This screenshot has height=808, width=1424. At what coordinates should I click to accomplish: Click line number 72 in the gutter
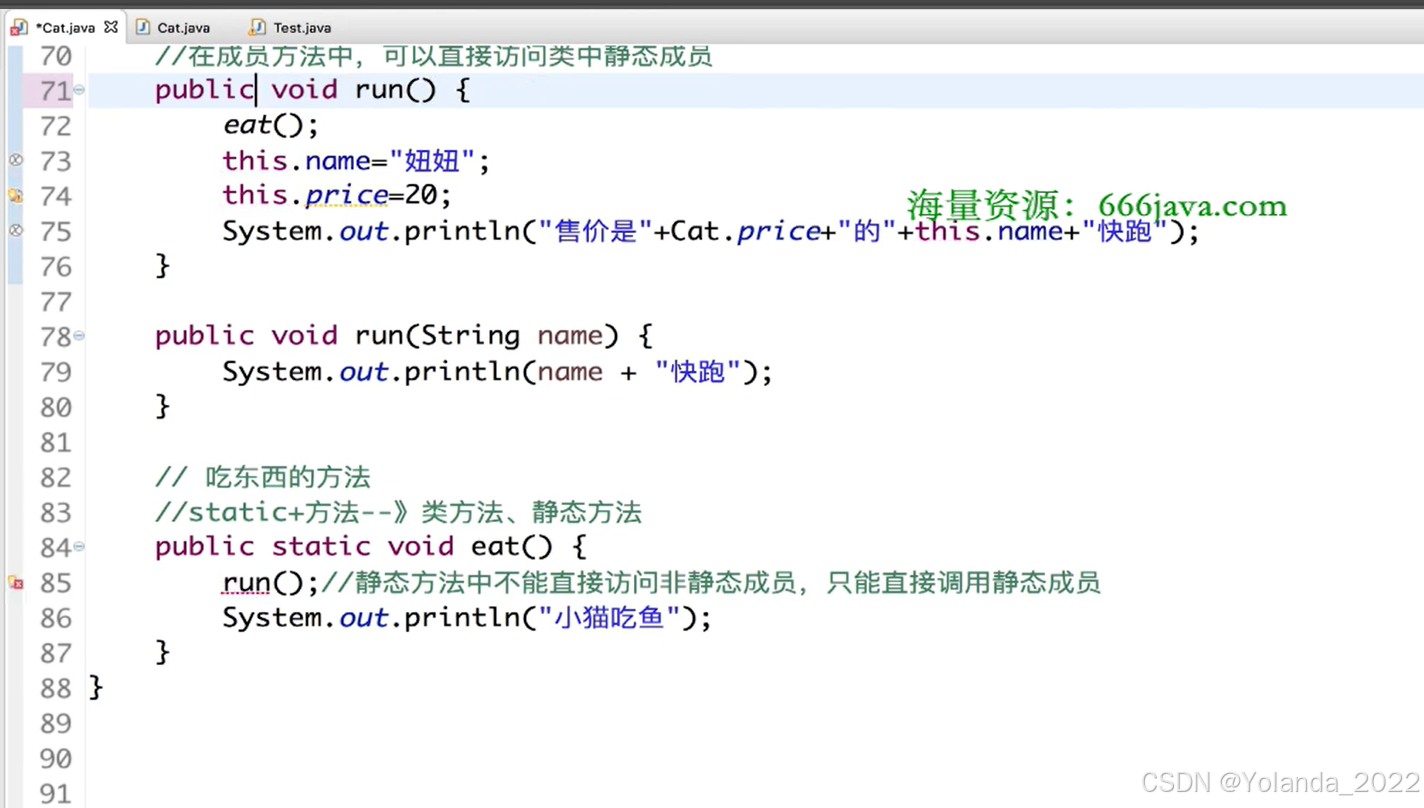click(x=56, y=126)
